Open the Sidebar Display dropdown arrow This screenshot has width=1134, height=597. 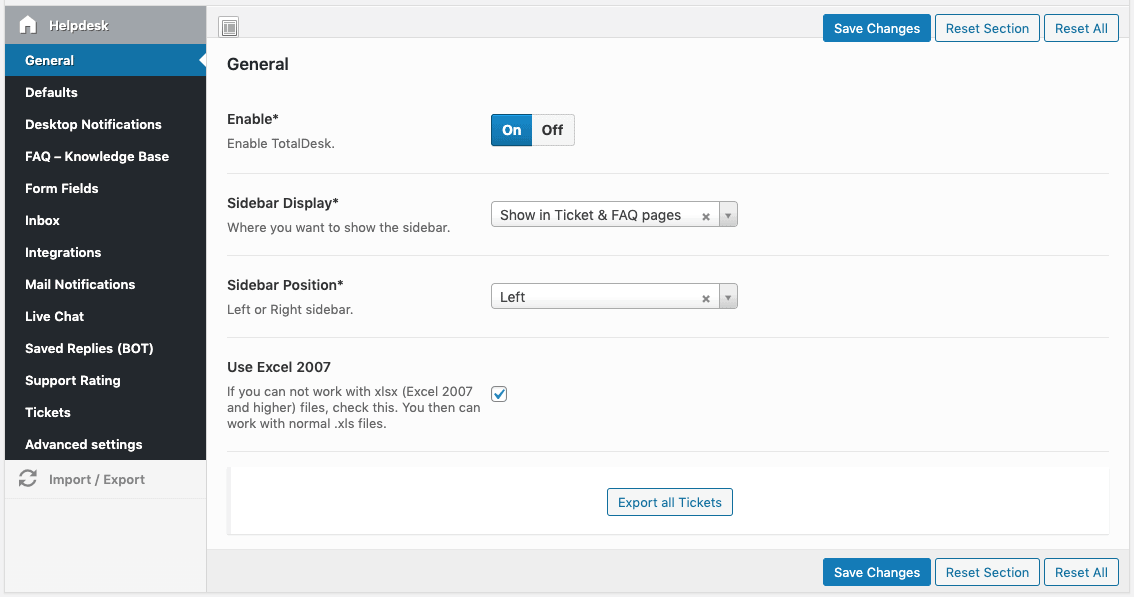[728, 214]
